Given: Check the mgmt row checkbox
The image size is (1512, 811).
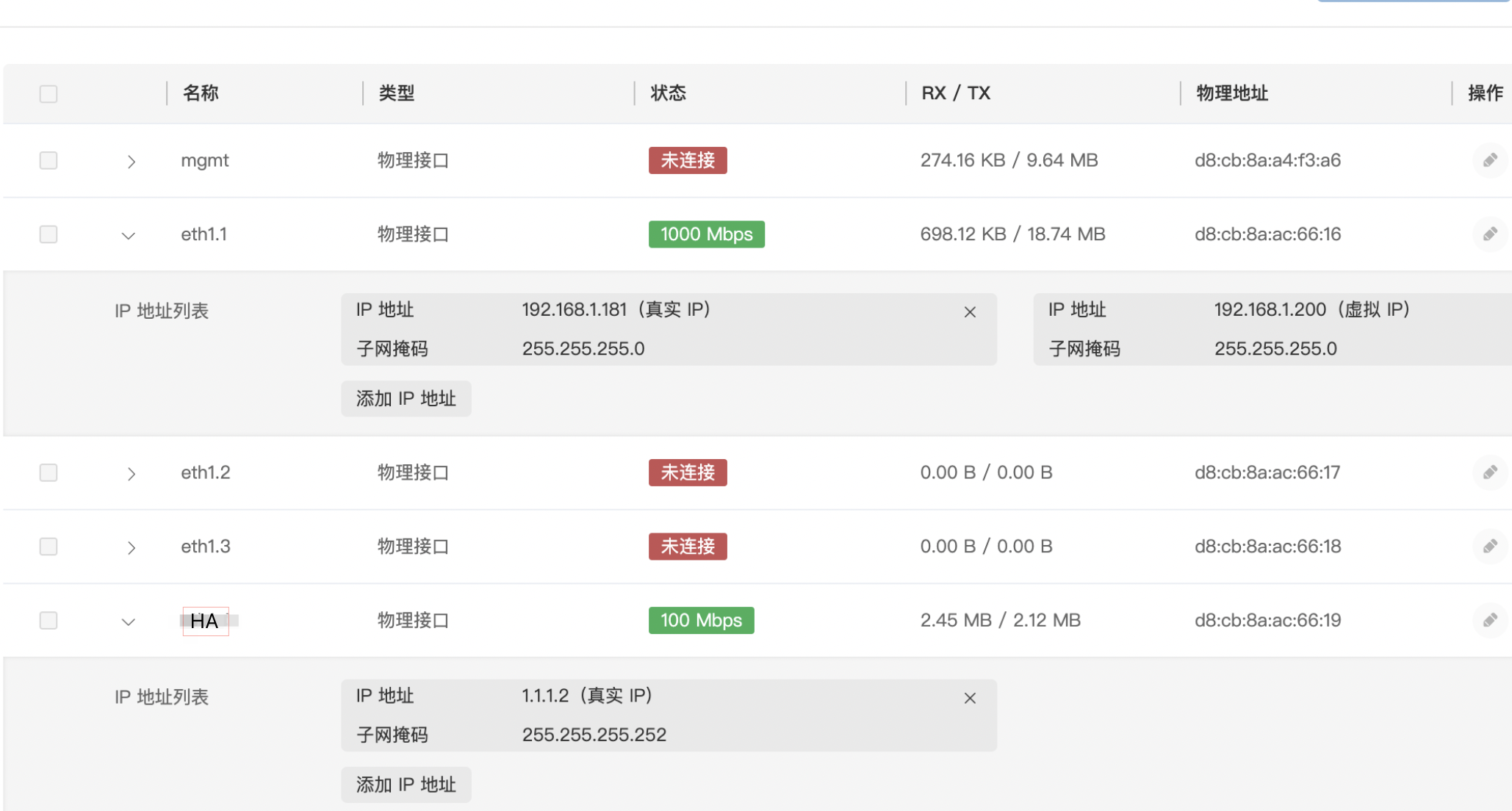Looking at the screenshot, I should pos(48,160).
